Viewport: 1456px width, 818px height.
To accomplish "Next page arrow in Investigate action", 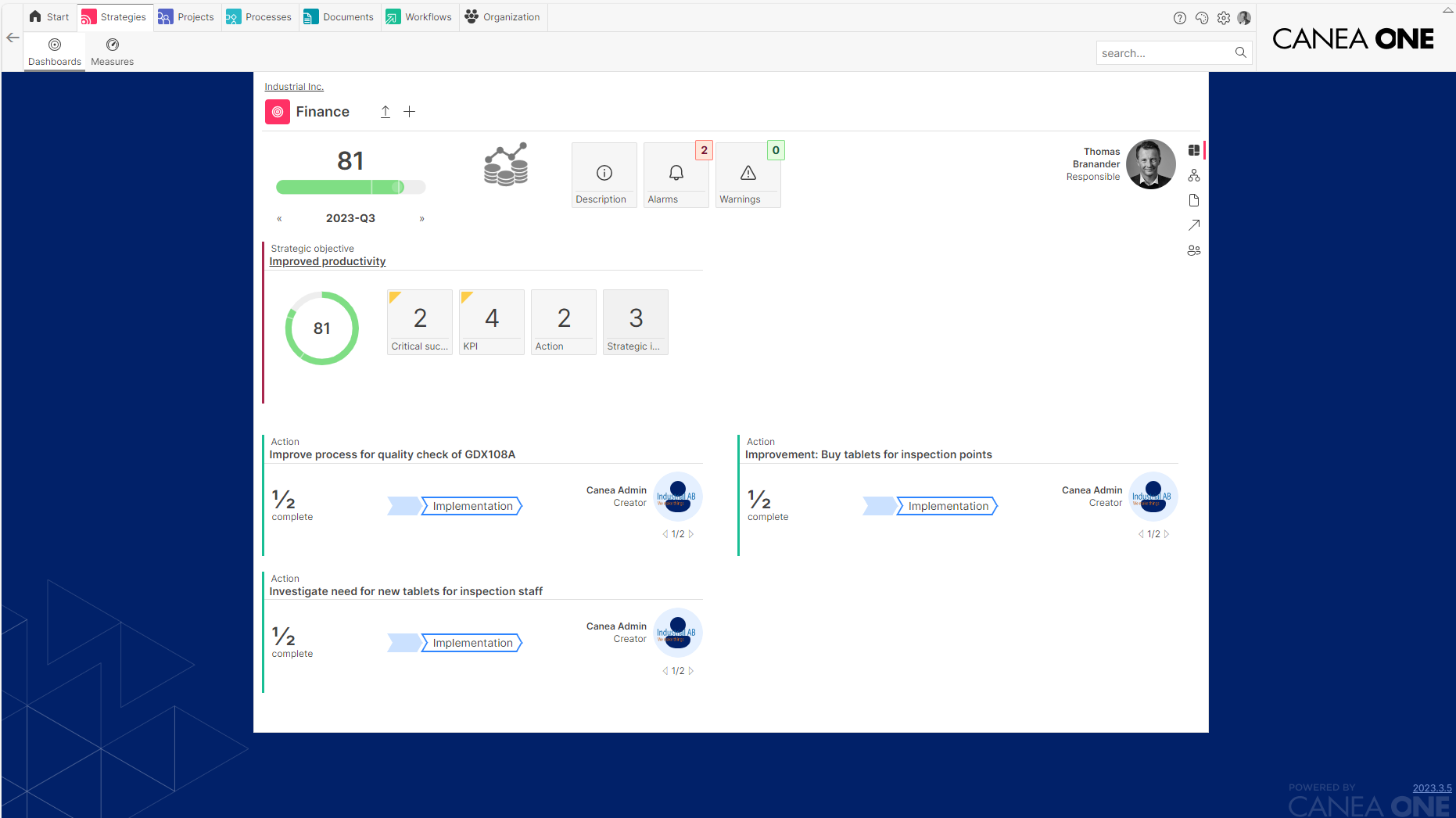I will pos(691,671).
